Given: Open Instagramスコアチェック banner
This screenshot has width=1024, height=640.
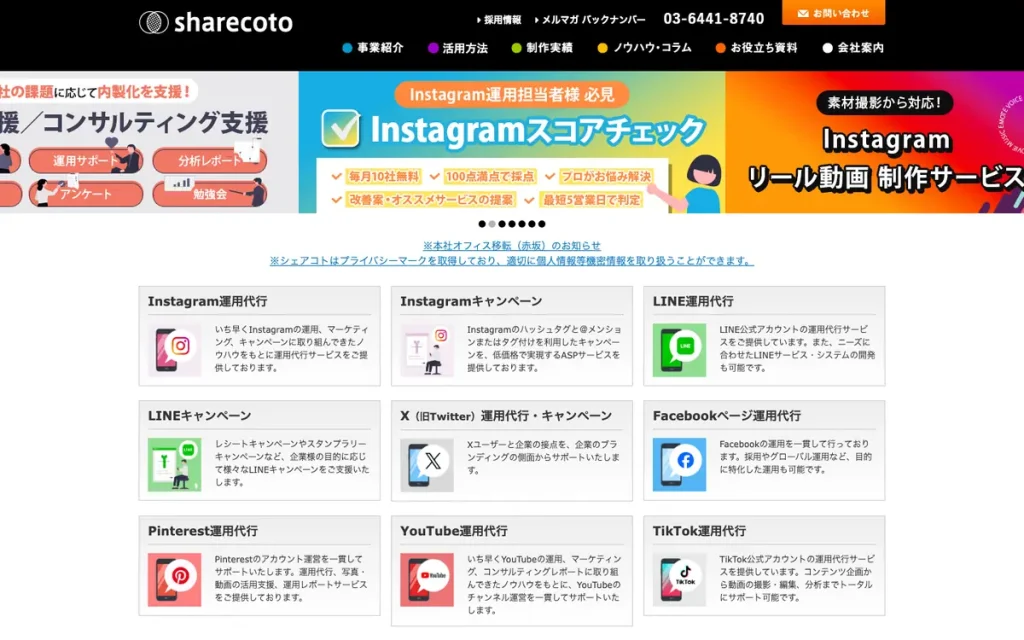Looking at the screenshot, I should point(512,142).
